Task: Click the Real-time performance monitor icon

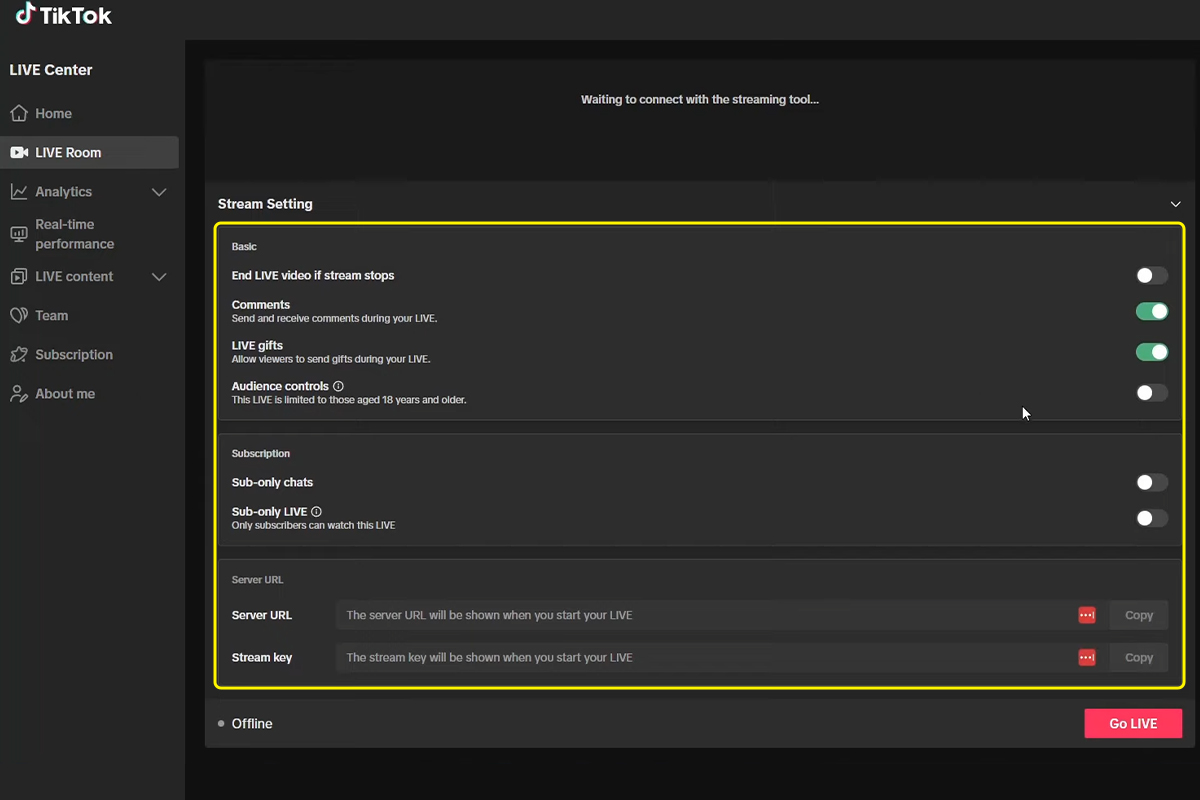Action: coord(19,234)
